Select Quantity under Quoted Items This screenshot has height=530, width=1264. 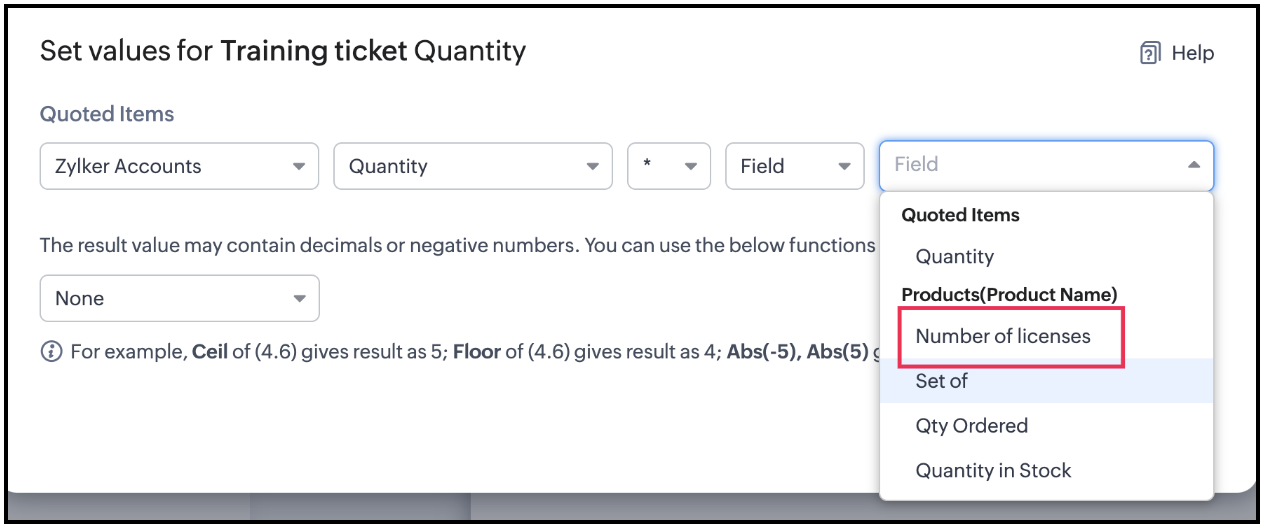(954, 256)
